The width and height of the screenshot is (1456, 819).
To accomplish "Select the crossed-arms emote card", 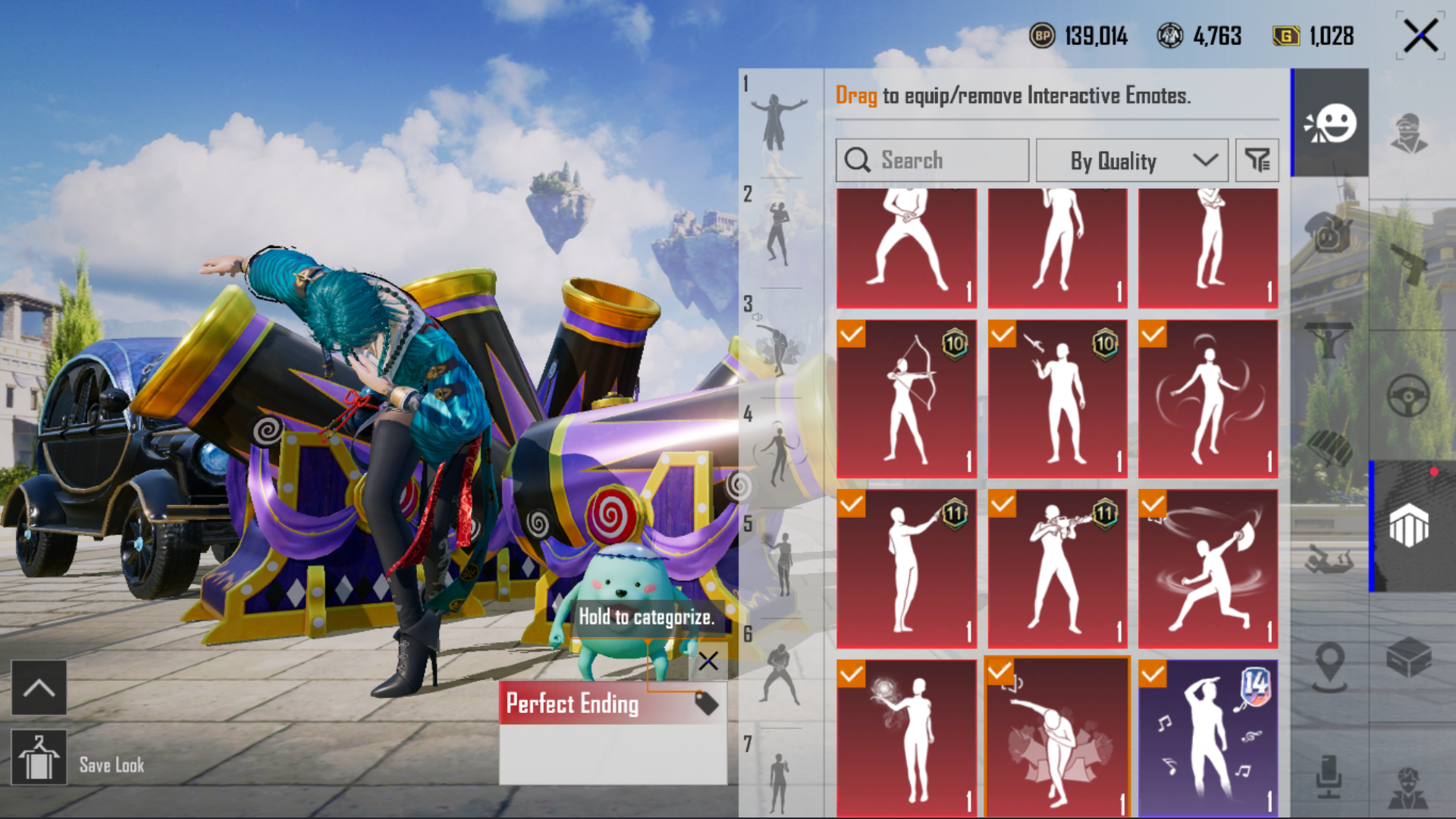I will point(1208,248).
